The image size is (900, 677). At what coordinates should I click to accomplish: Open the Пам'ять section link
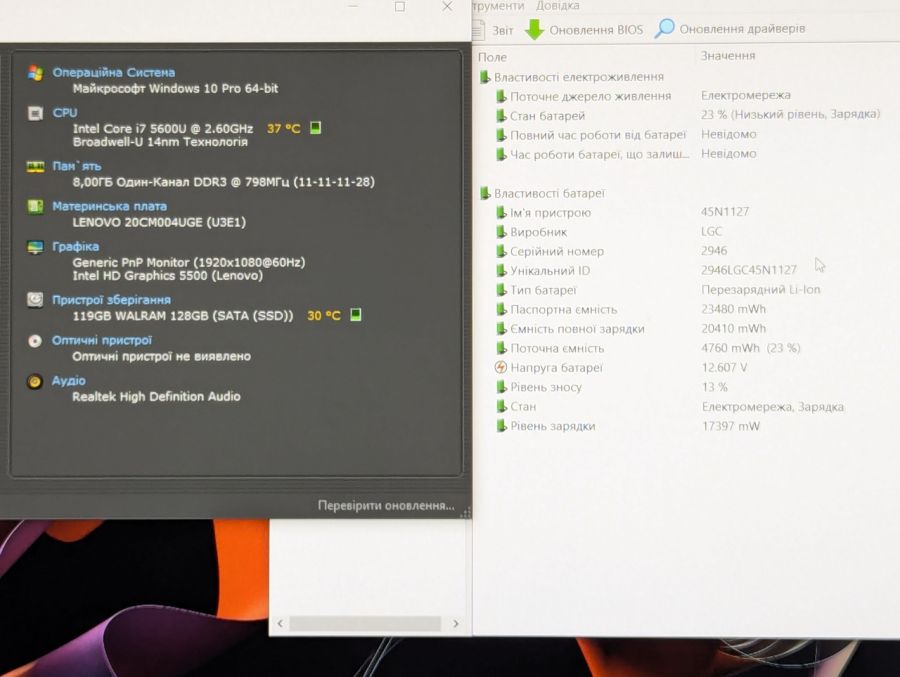coord(77,166)
